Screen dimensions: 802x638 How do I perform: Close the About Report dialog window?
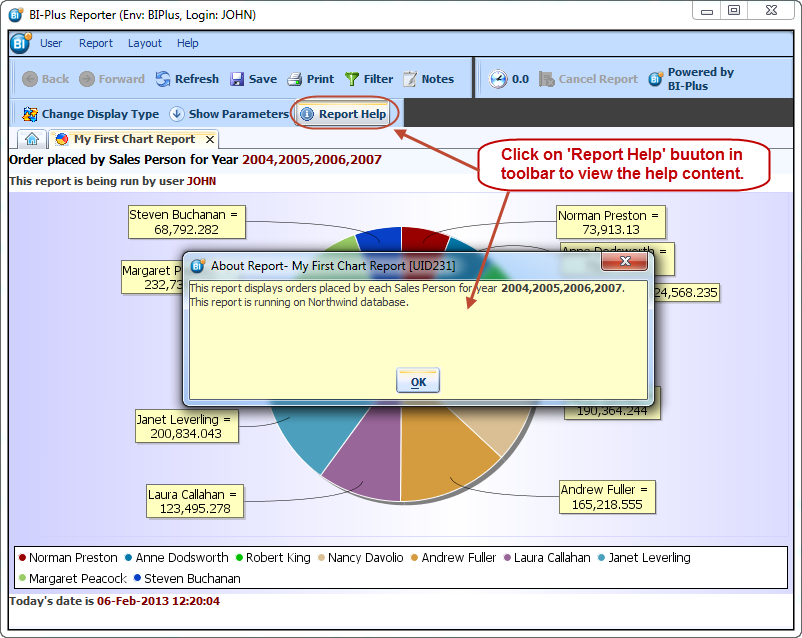pyautogui.click(x=626, y=262)
